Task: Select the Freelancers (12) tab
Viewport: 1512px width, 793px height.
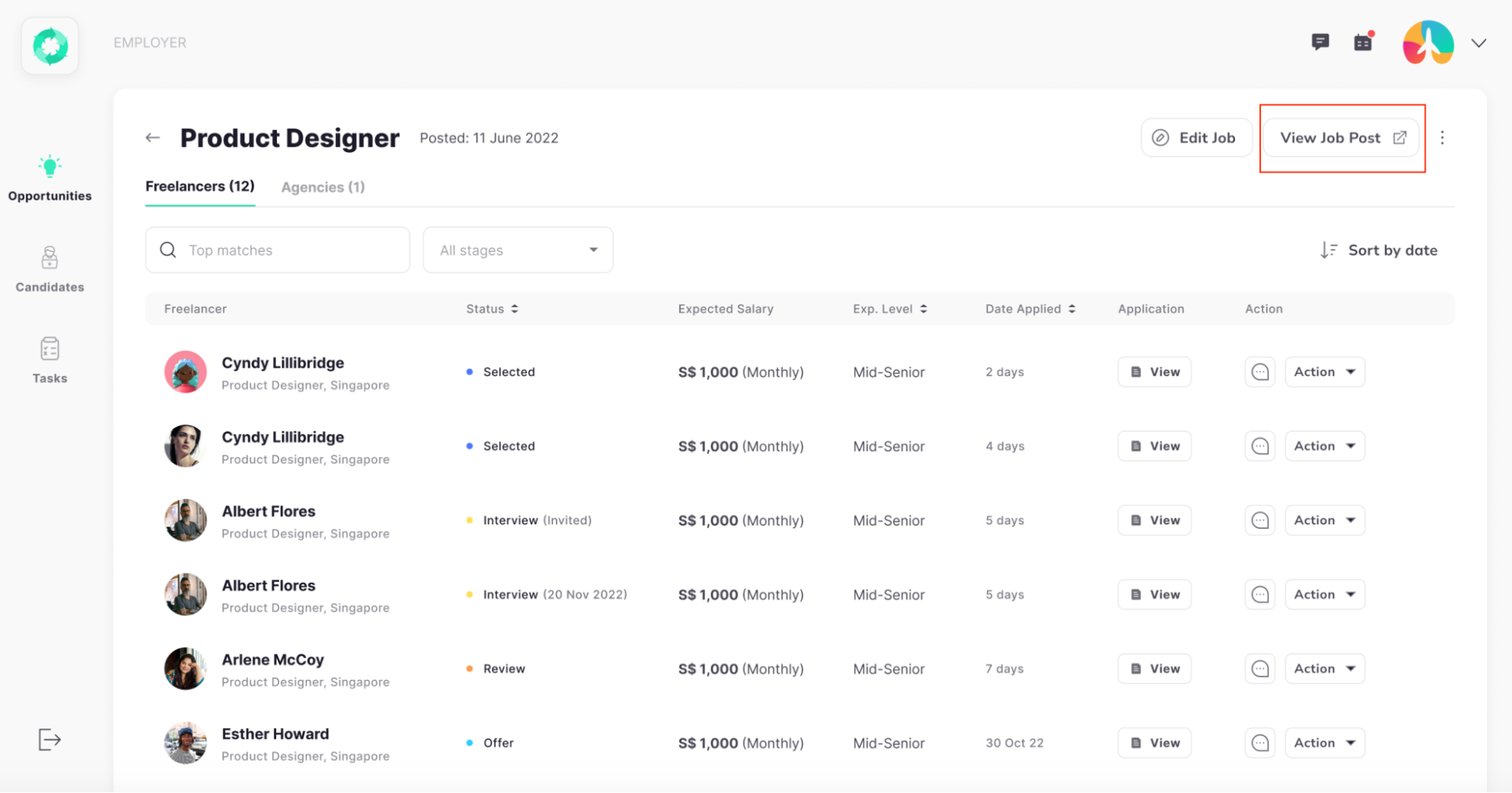Action: (200, 186)
